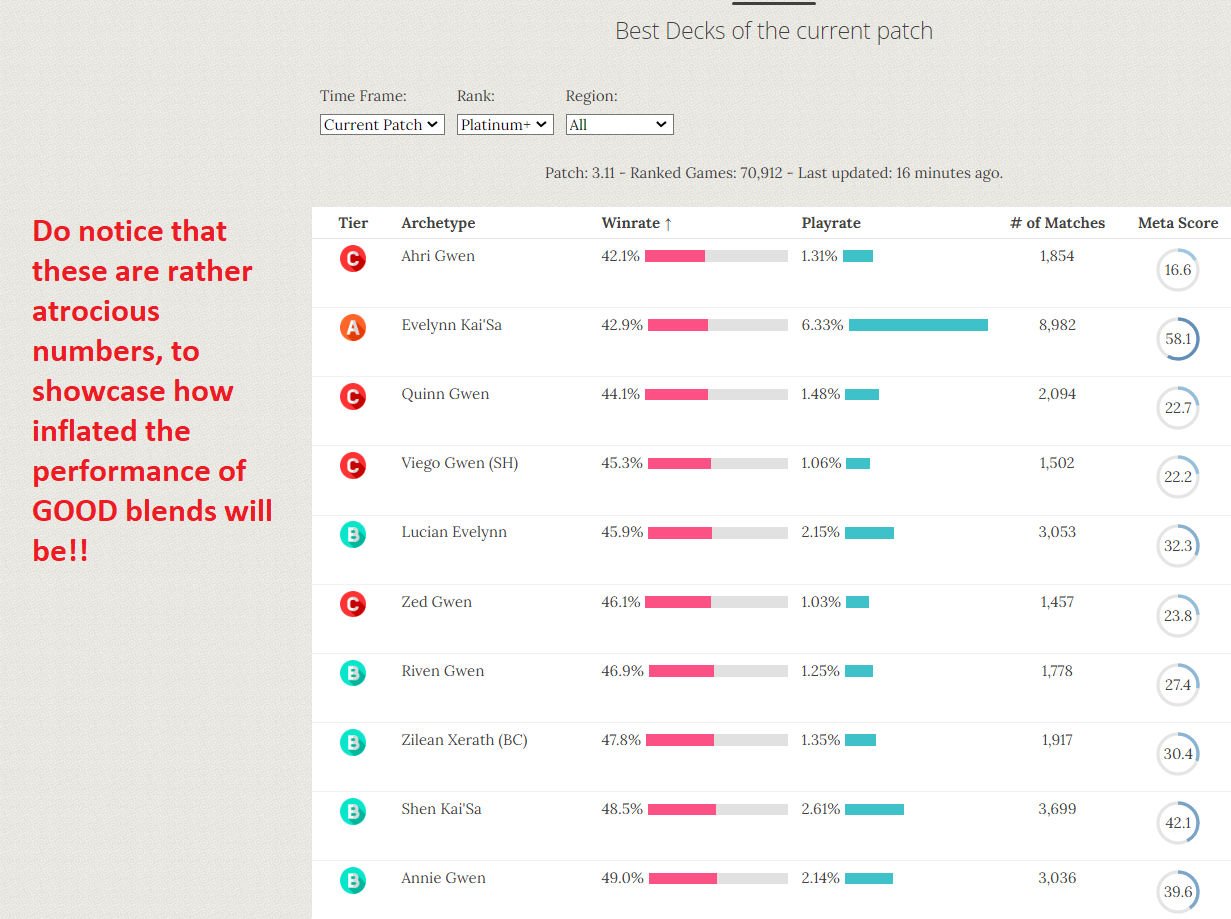Screen dimensions: 1231x919
Task: Open the Time Frame dropdown
Action: [x=382, y=125]
